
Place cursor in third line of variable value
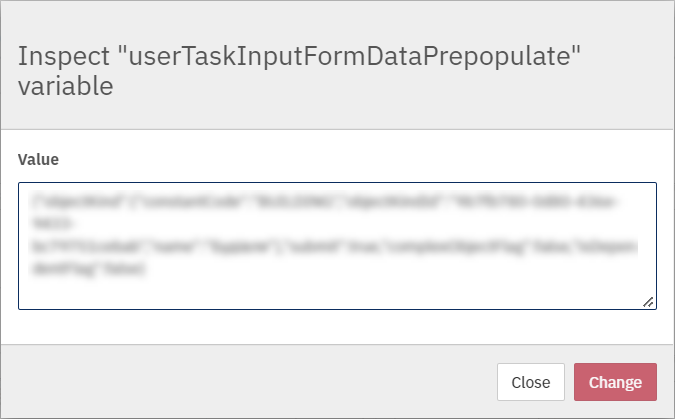(x=334, y=247)
